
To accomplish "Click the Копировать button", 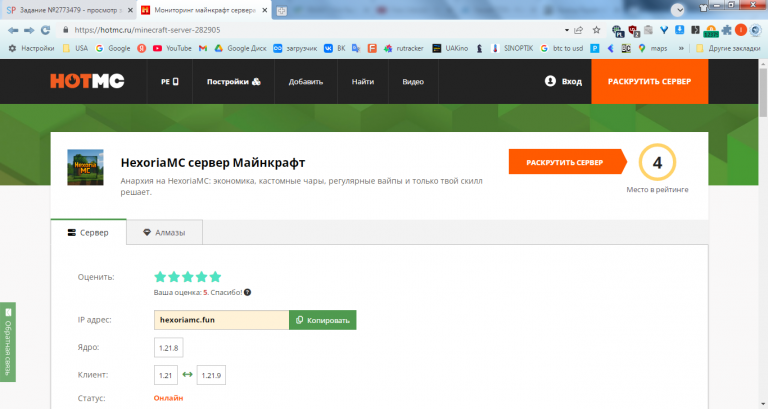I will (323, 320).
